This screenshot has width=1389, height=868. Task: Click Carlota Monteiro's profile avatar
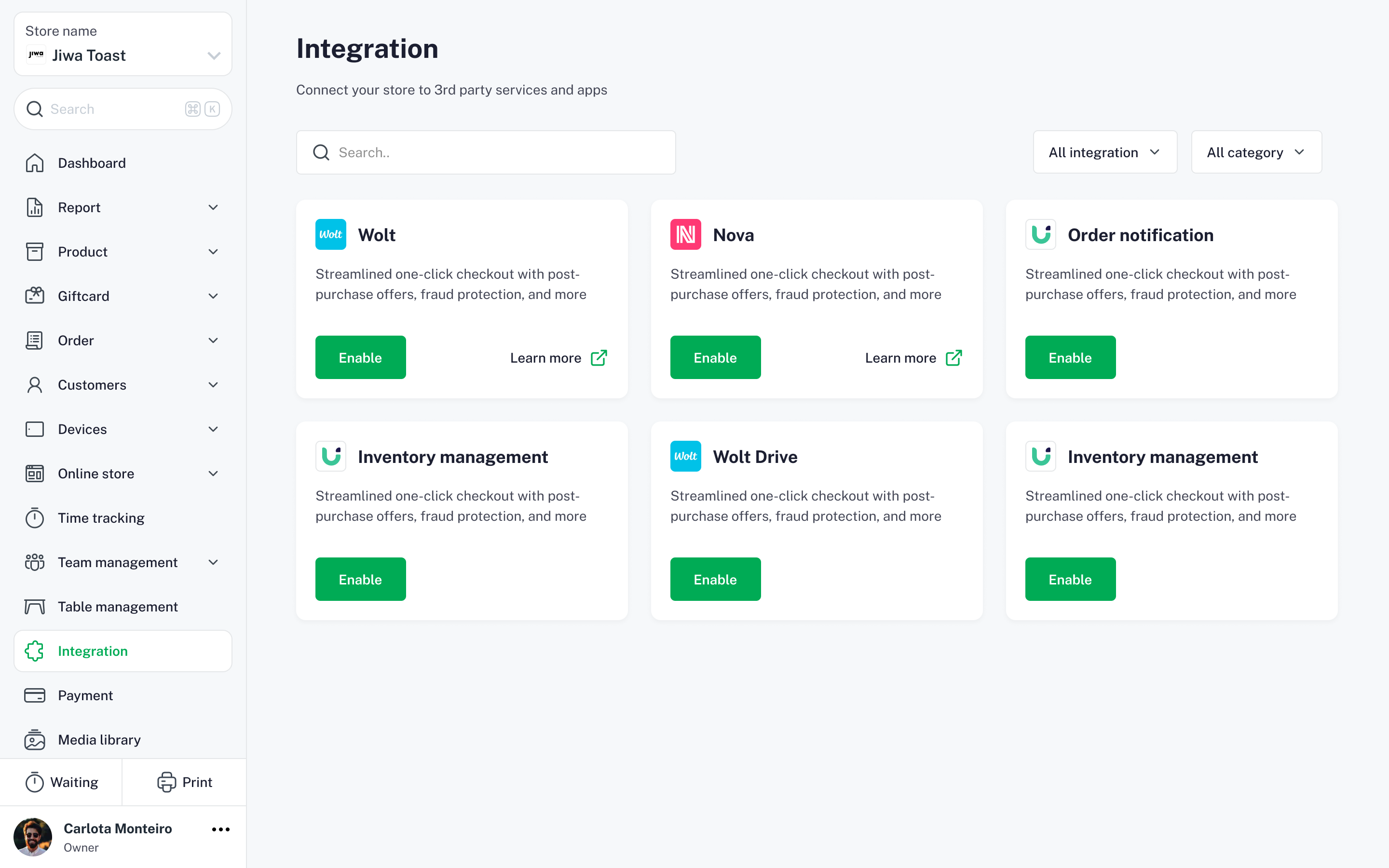coord(33,837)
